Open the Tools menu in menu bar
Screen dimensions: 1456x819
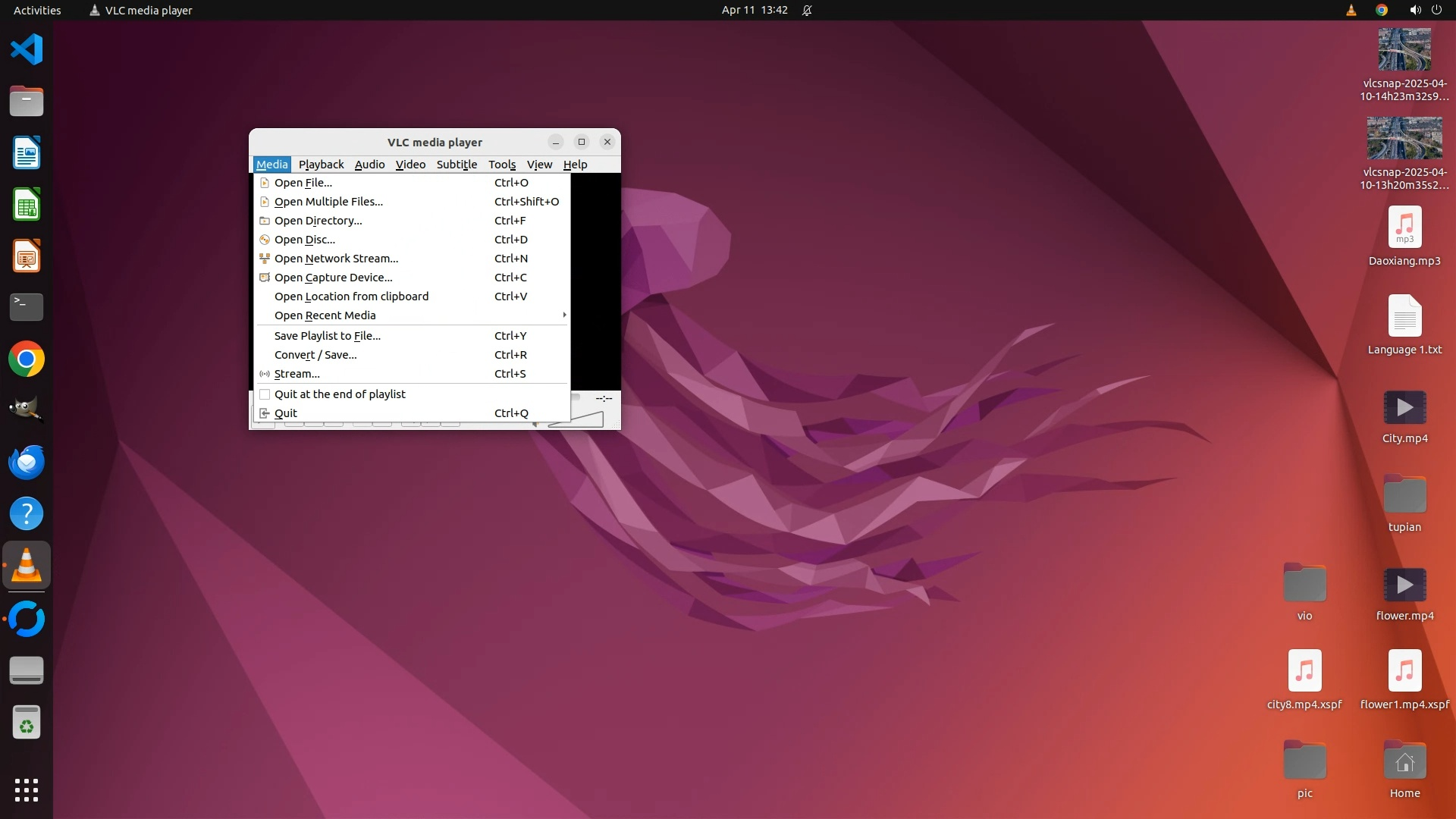pyautogui.click(x=501, y=165)
